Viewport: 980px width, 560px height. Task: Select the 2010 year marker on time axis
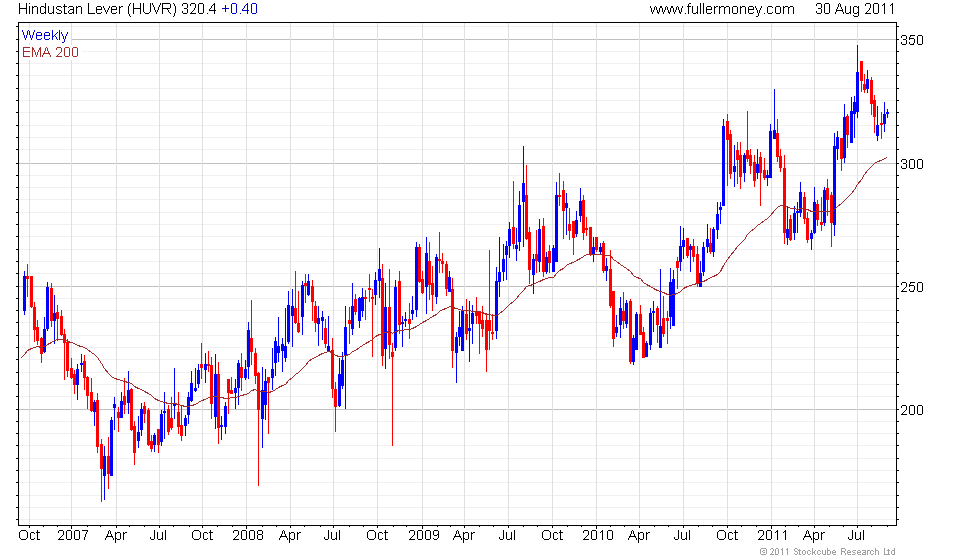[x=598, y=536]
